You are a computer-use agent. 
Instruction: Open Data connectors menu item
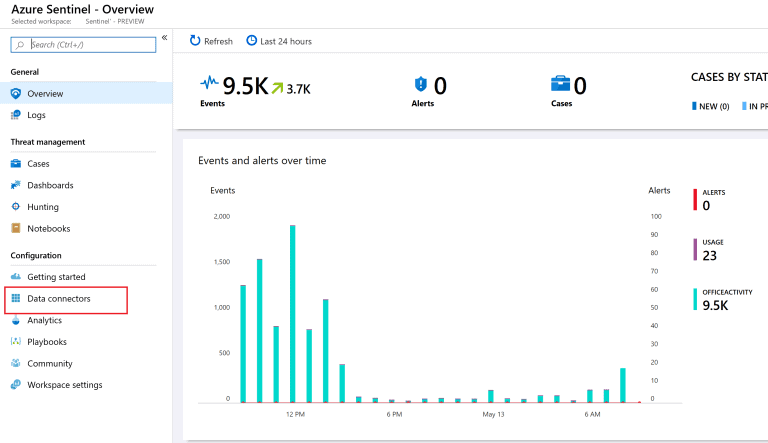pos(58,299)
